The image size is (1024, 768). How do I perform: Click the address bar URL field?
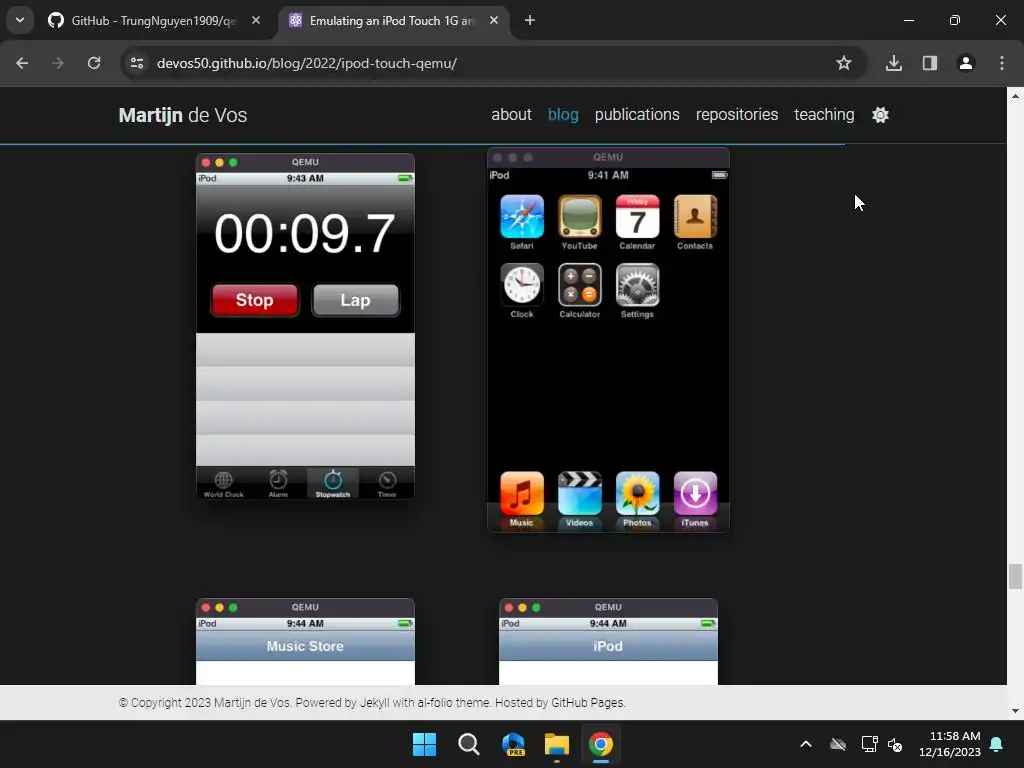(x=483, y=63)
